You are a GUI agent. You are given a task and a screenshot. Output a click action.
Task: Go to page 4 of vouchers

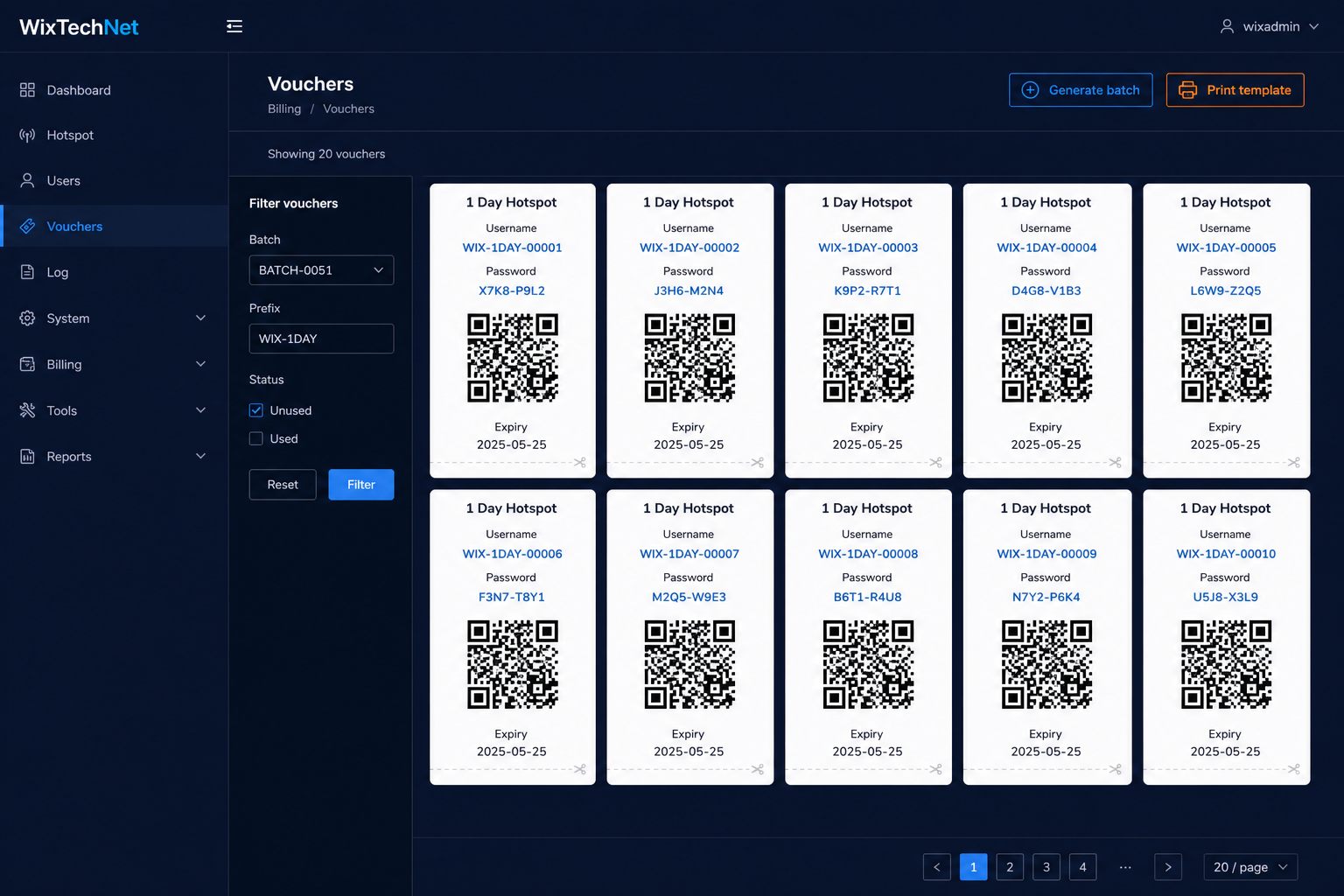1082,867
